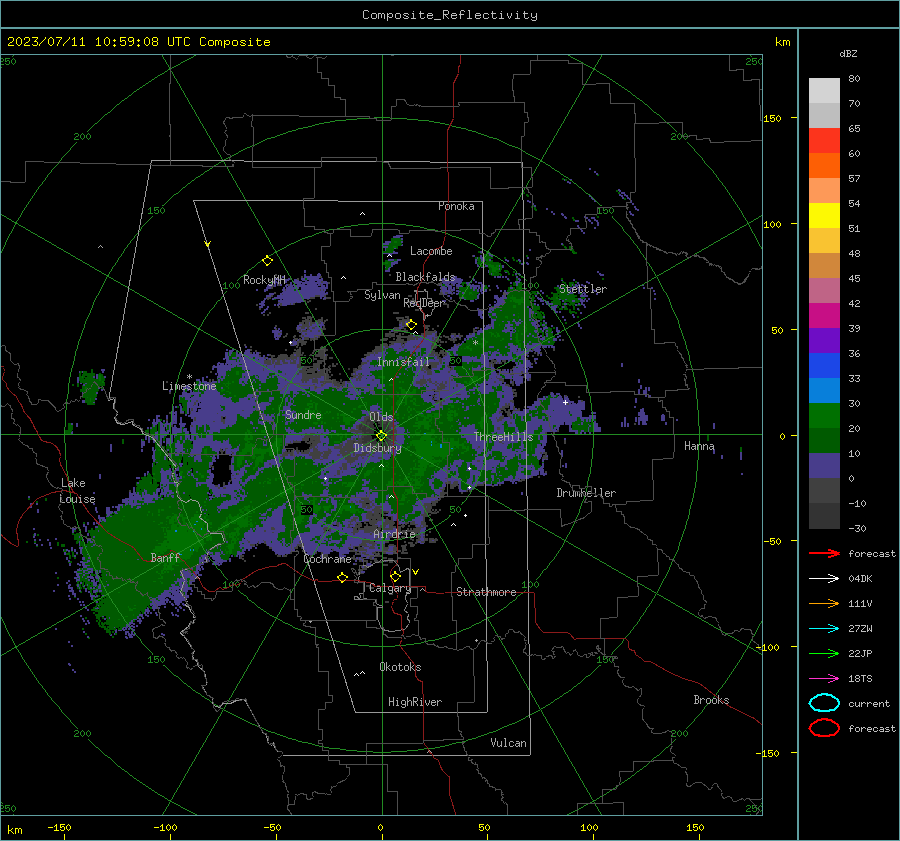Image resolution: width=900 pixels, height=841 pixels.
Task: Click the red 'forecast' ellipse symbol
Action: (824, 728)
